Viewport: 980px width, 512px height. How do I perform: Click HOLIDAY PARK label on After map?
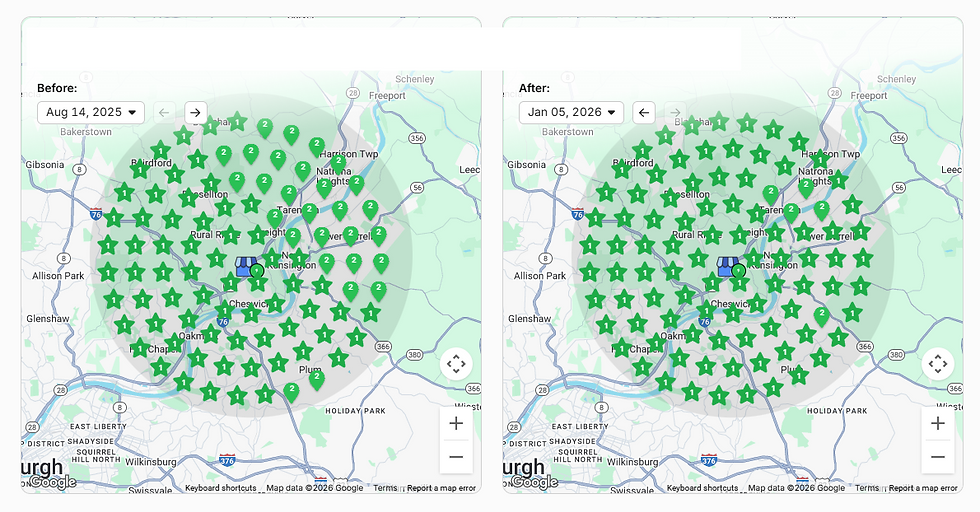coord(837,411)
